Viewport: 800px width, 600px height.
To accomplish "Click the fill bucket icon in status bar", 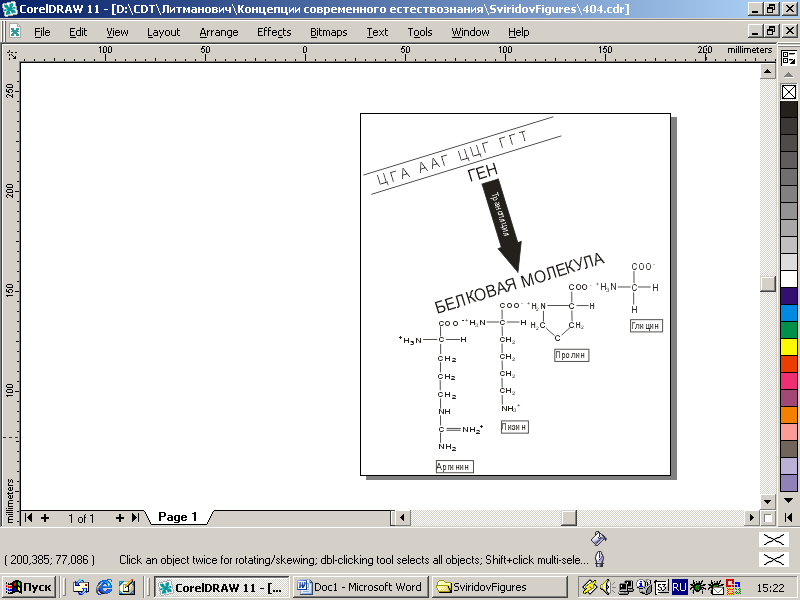I will pos(598,539).
